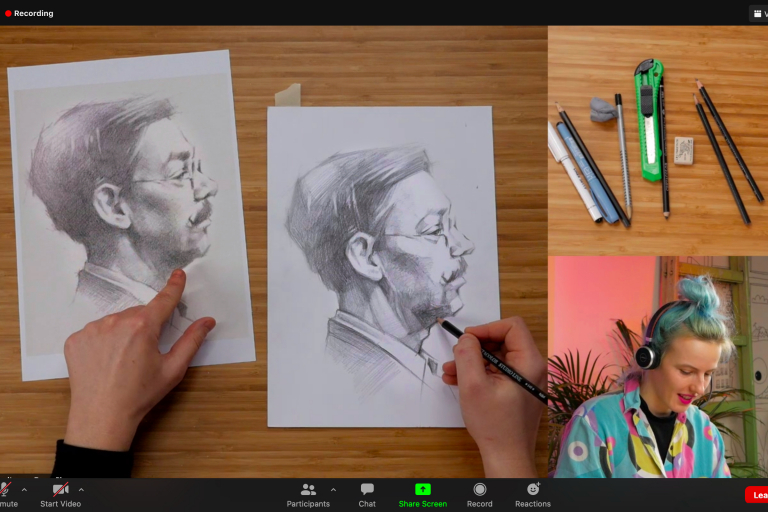Toggle the Record control
The height and width of the screenshot is (512, 768).
[x=479, y=494]
